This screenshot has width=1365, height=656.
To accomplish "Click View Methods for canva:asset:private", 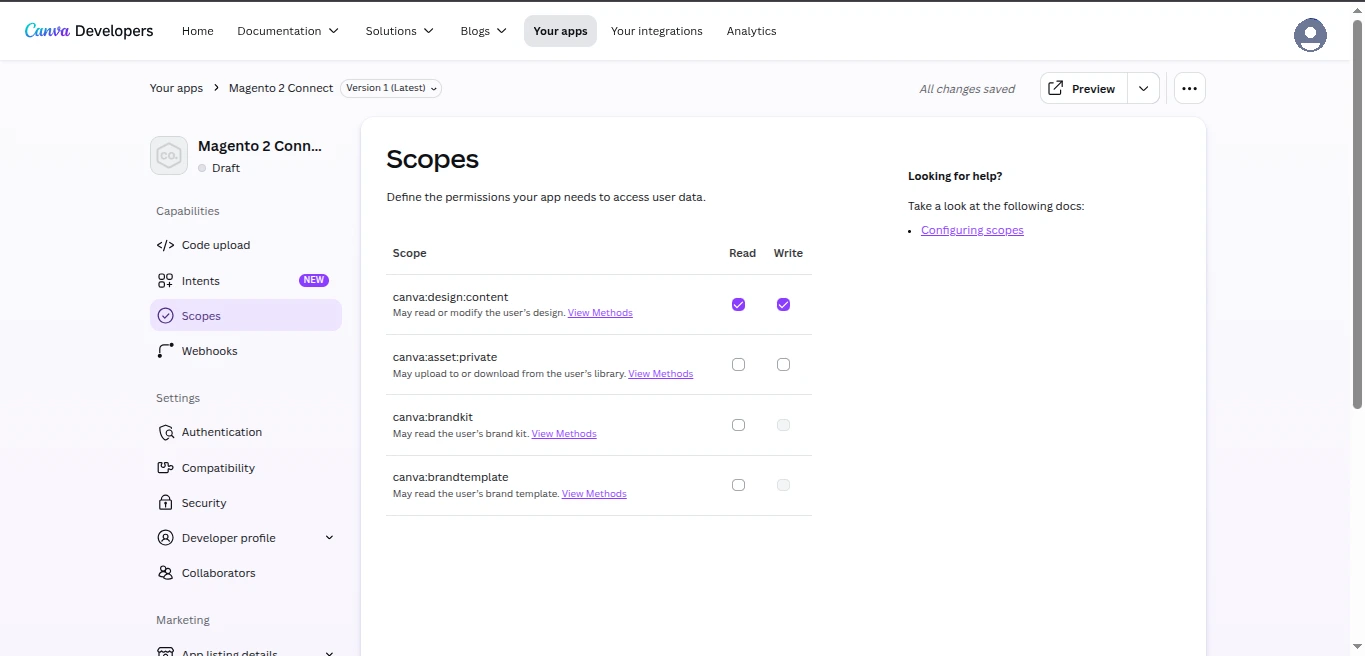I will [x=660, y=374].
